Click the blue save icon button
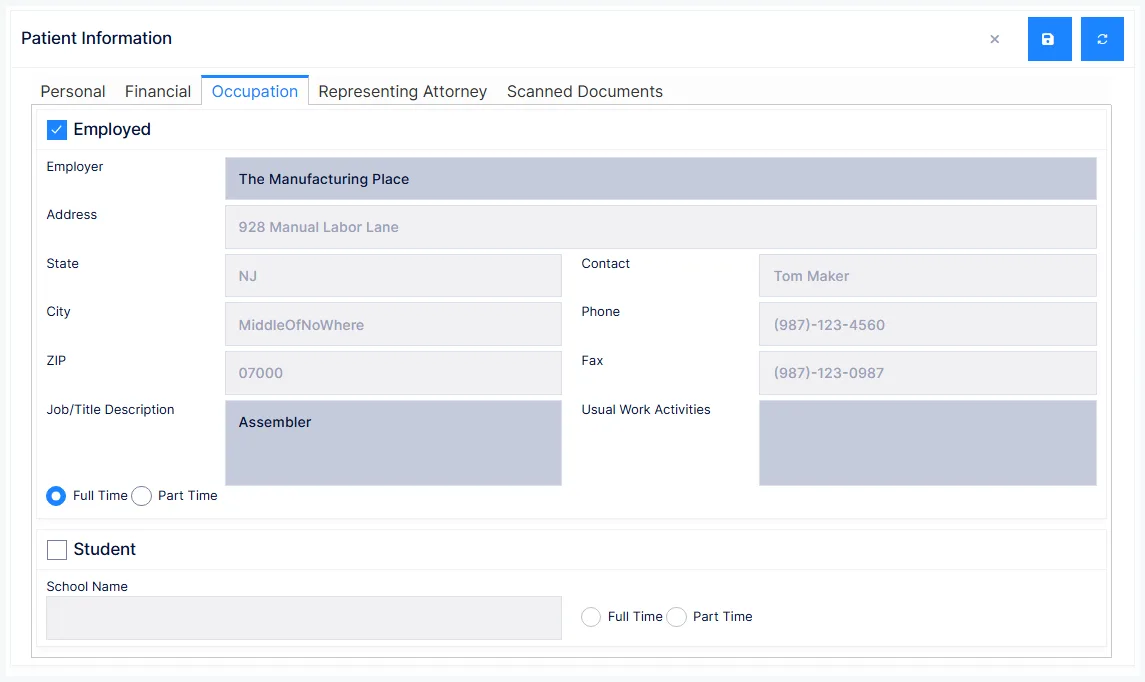The image size is (1145, 682). [1049, 39]
